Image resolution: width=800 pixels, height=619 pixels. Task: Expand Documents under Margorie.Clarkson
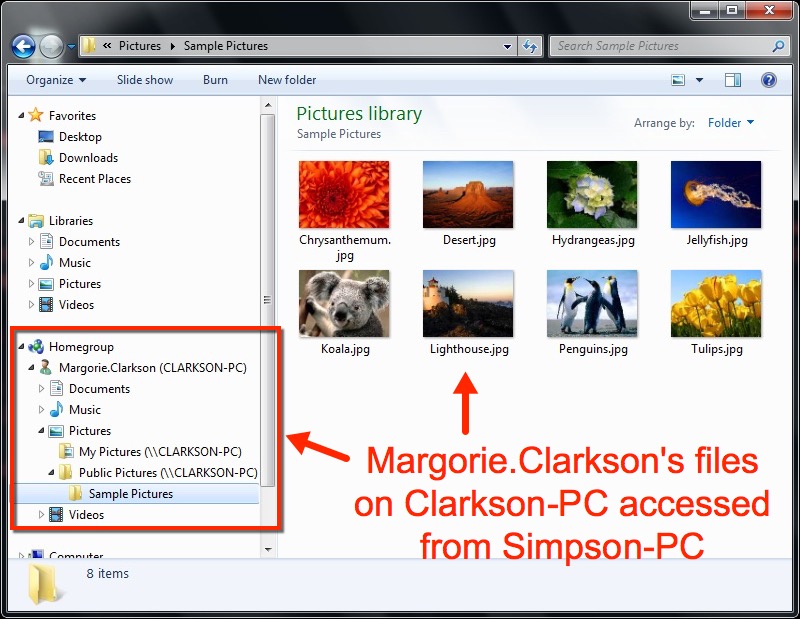pos(41,389)
